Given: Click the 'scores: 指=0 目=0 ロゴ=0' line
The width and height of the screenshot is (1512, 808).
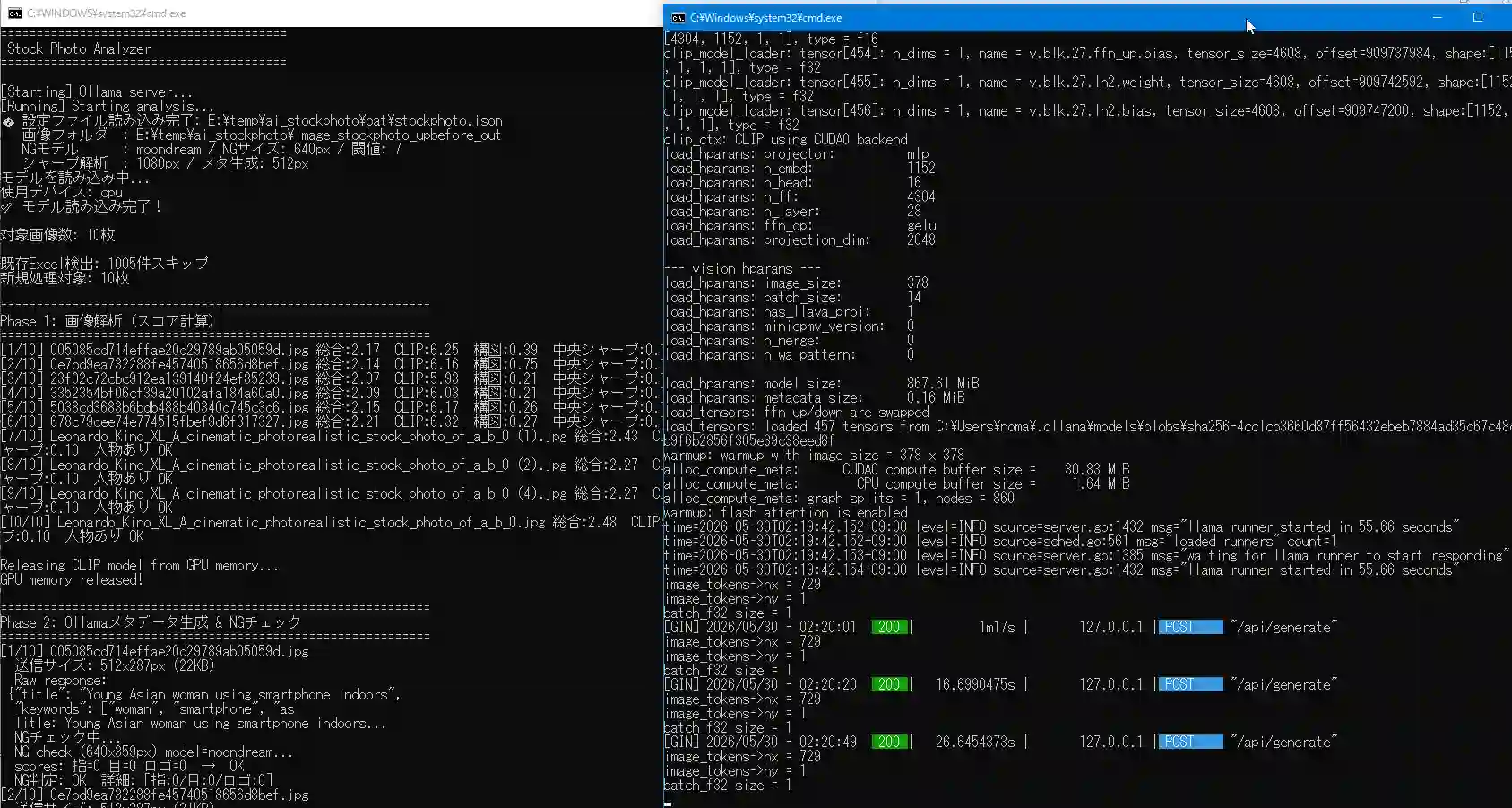Looking at the screenshot, I should coord(129,766).
